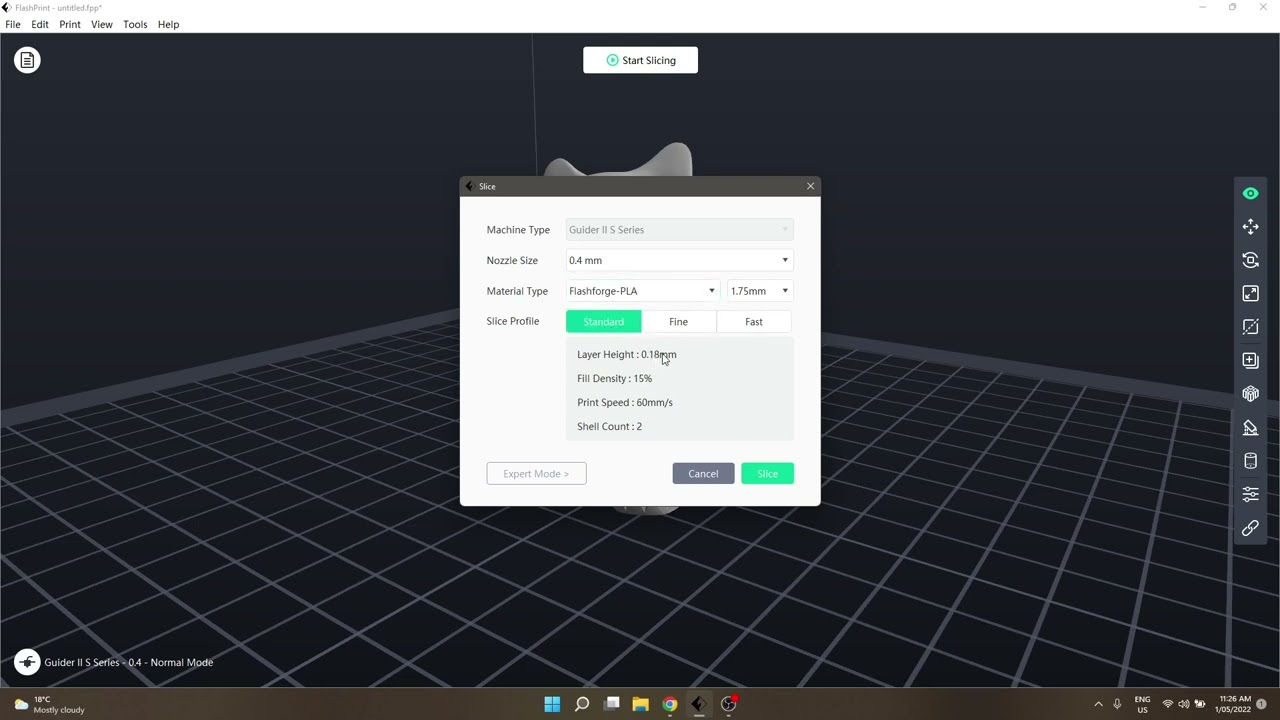Screen dimensions: 1280x720
Task: Open the Print menu
Action: (70, 24)
